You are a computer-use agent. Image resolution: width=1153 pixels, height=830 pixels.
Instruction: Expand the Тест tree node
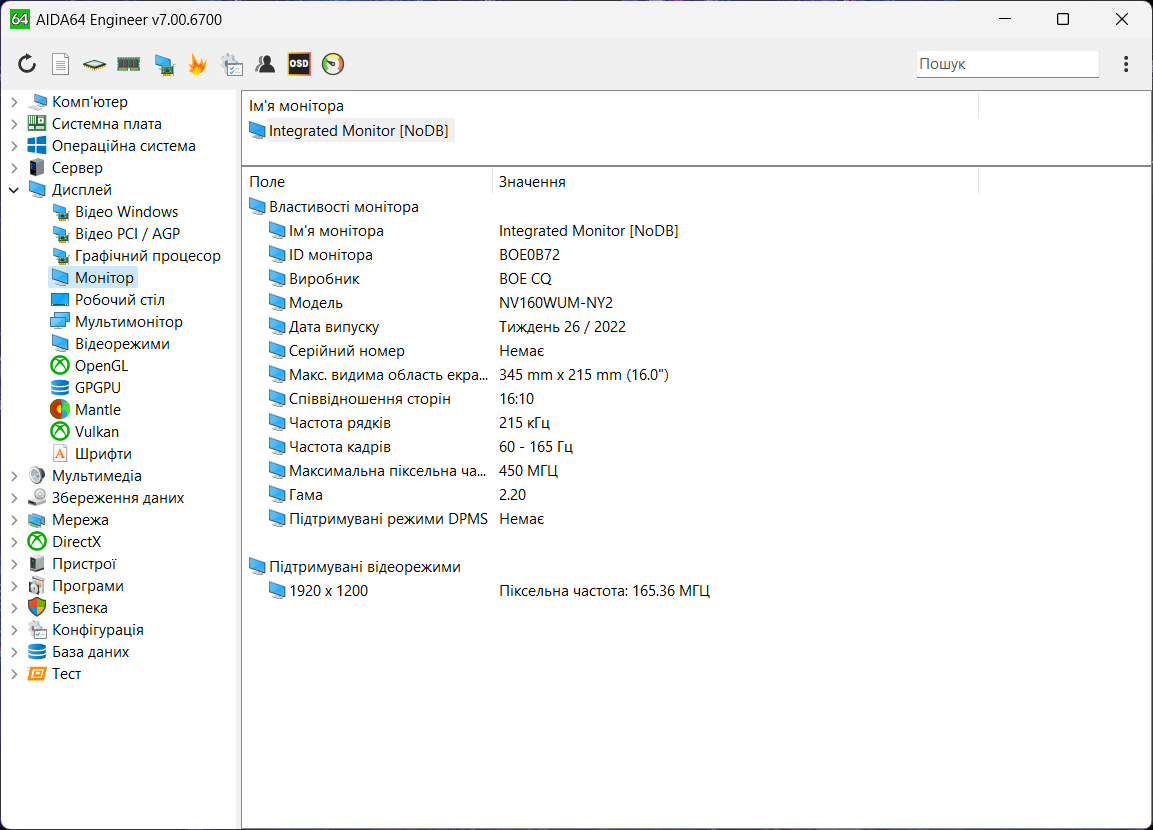click(x=14, y=674)
